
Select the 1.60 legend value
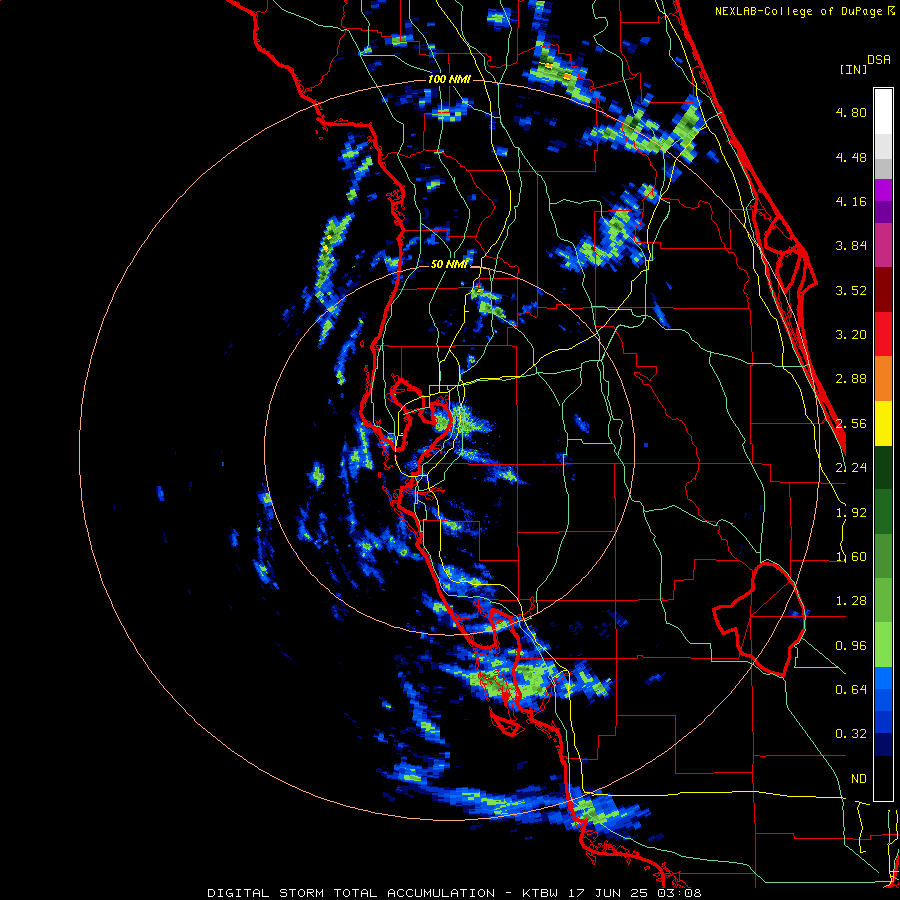[x=851, y=557]
